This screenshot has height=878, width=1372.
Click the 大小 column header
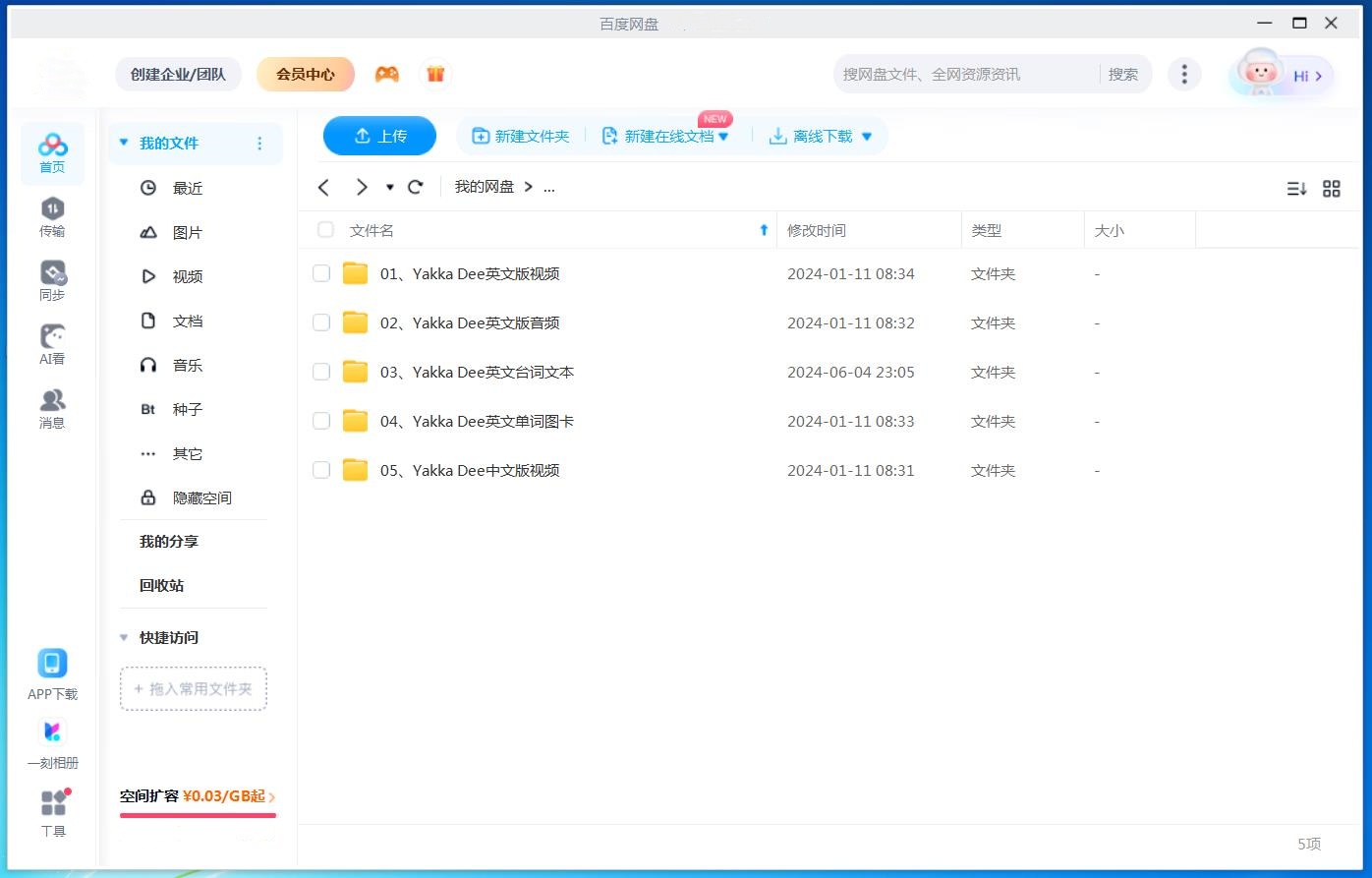pyautogui.click(x=1140, y=230)
